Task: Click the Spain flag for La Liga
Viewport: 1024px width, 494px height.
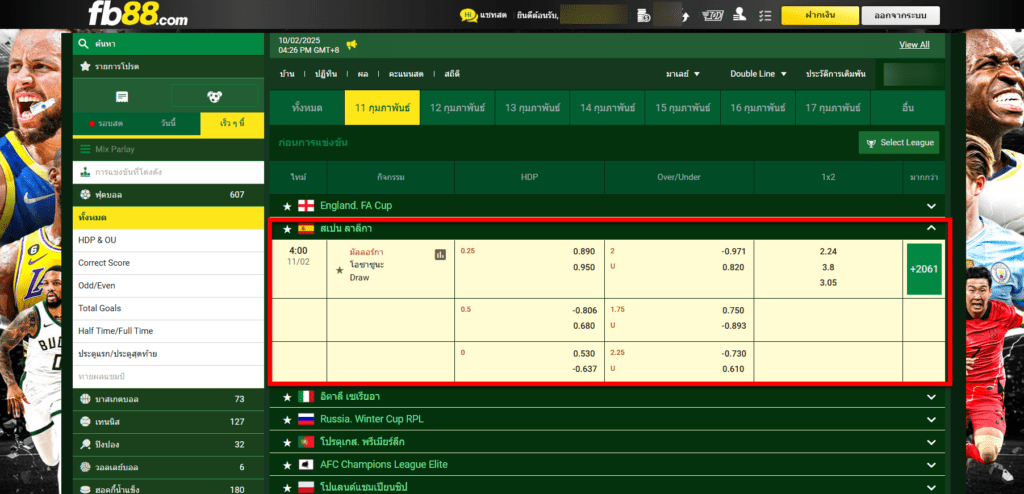Action: [x=306, y=229]
